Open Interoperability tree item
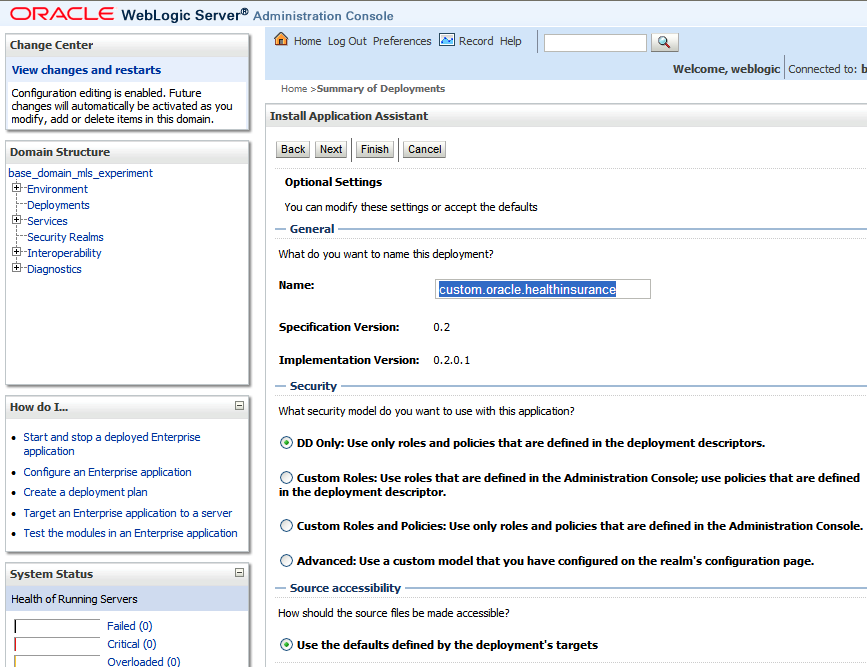Image resolution: width=867 pixels, height=667 pixels. (x=64, y=253)
